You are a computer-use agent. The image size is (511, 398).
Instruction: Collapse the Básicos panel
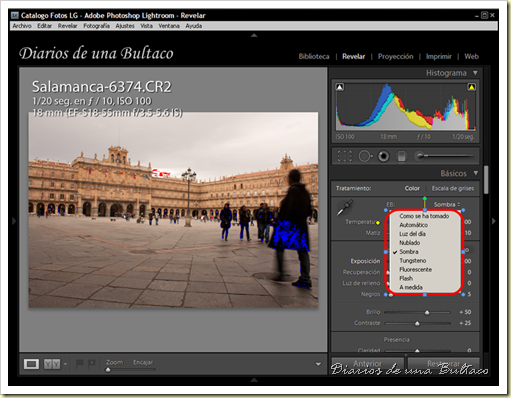coord(476,173)
